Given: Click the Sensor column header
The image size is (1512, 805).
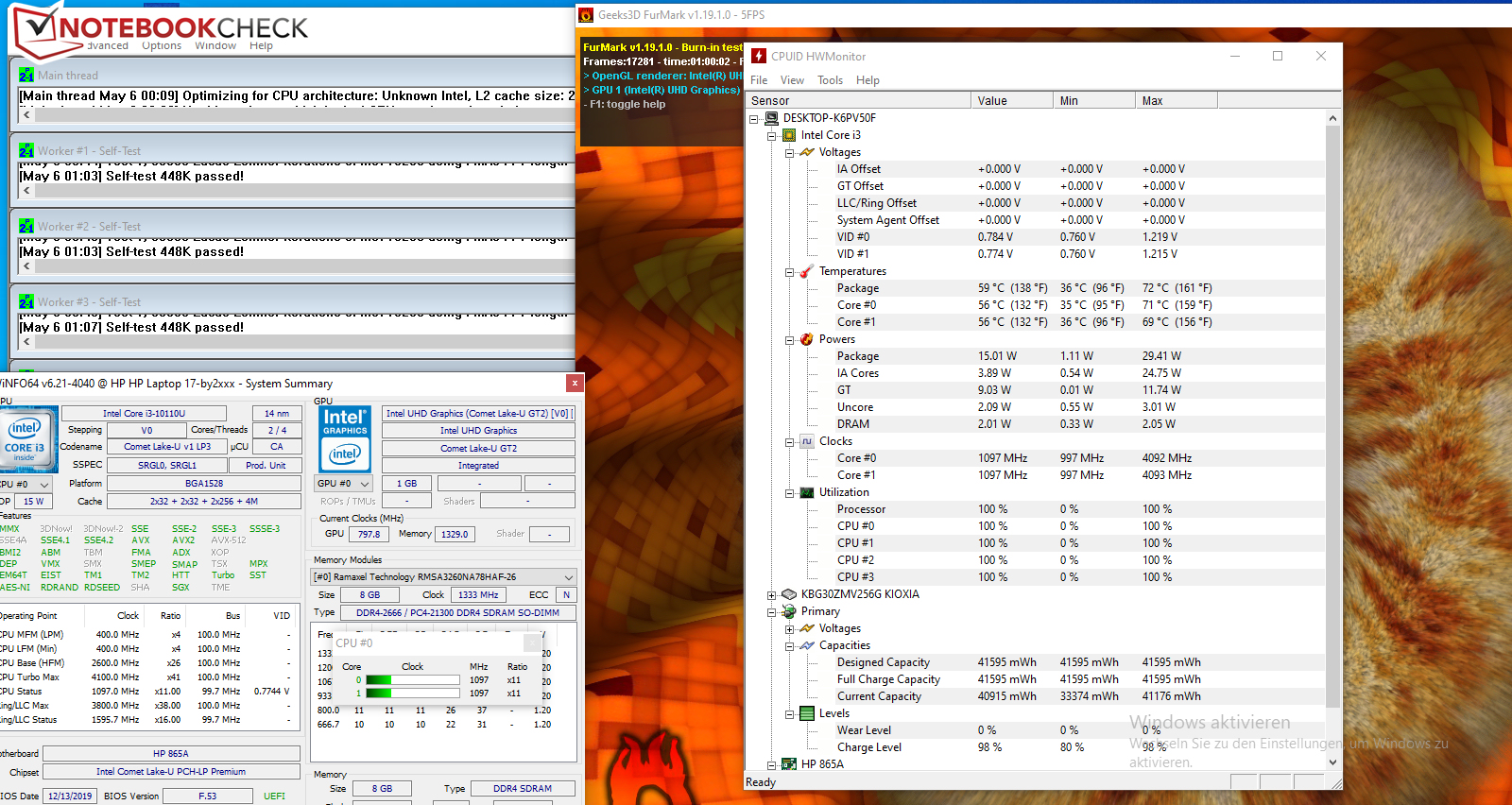Looking at the screenshot, I should (858, 101).
